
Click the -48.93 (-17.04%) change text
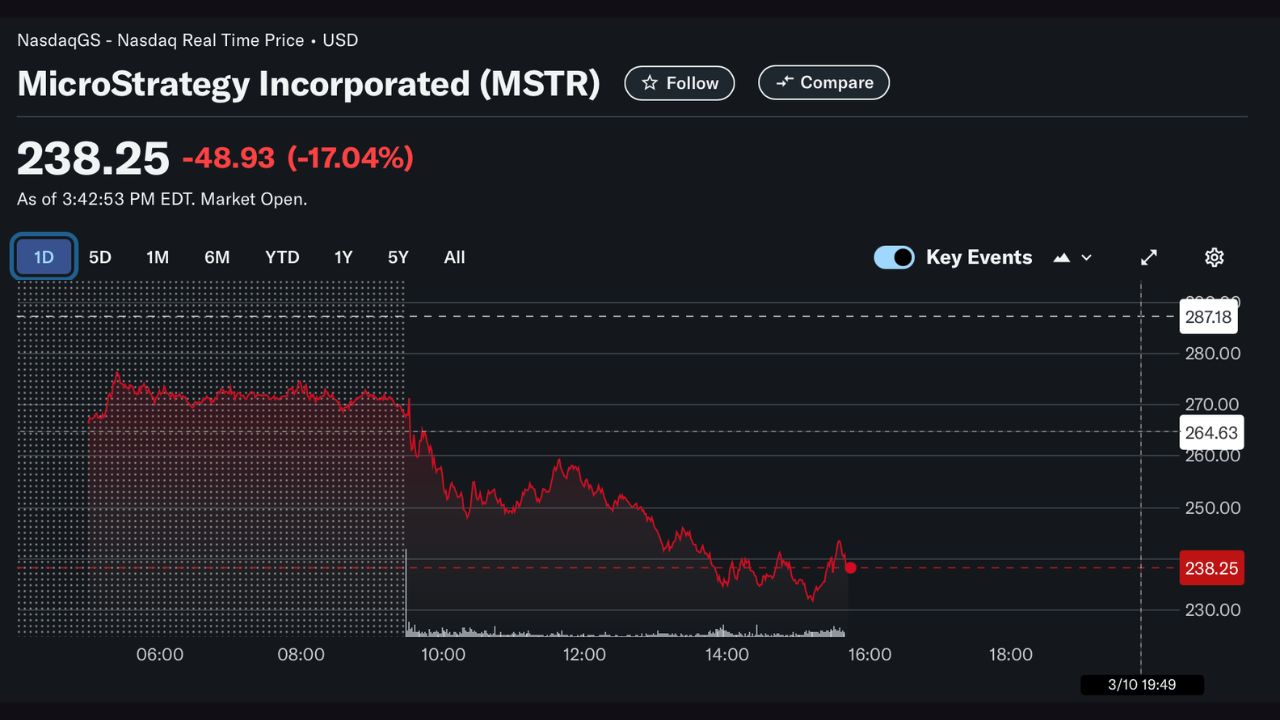pos(298,158)
